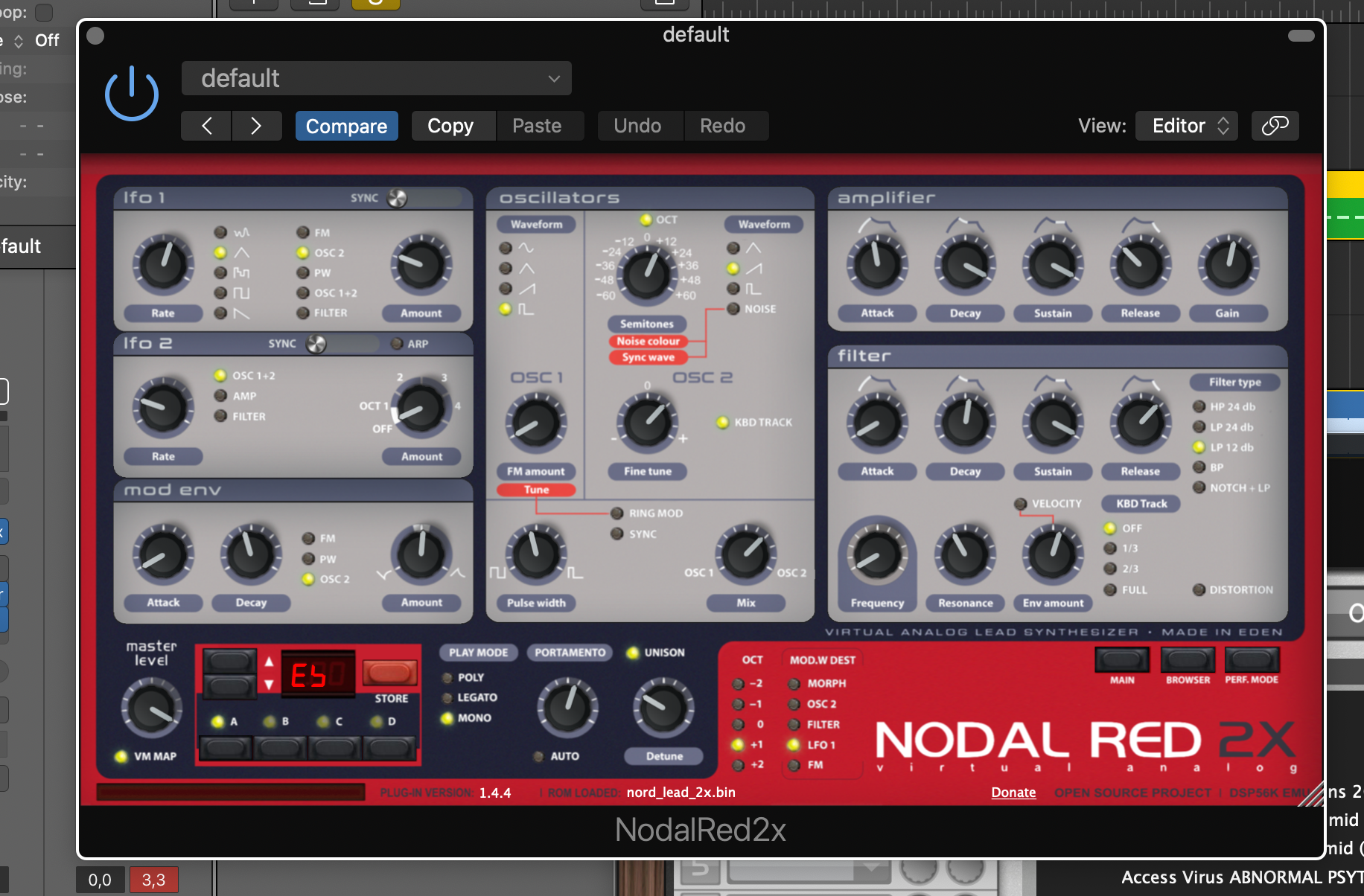
Task: Click the program down arrow
Action: 269,685
